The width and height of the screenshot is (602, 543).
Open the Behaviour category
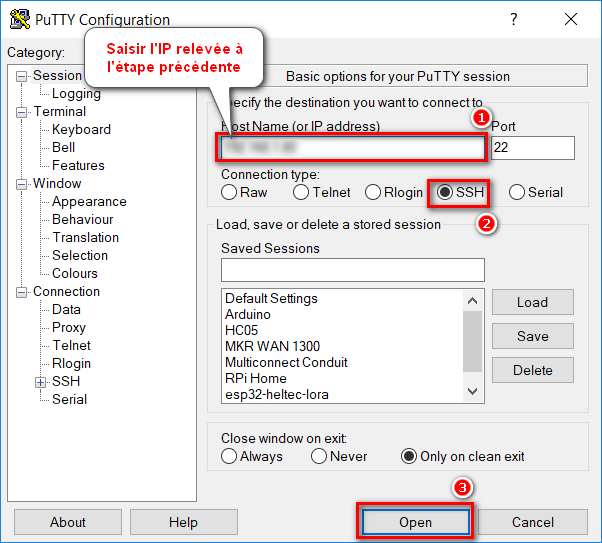83,220
